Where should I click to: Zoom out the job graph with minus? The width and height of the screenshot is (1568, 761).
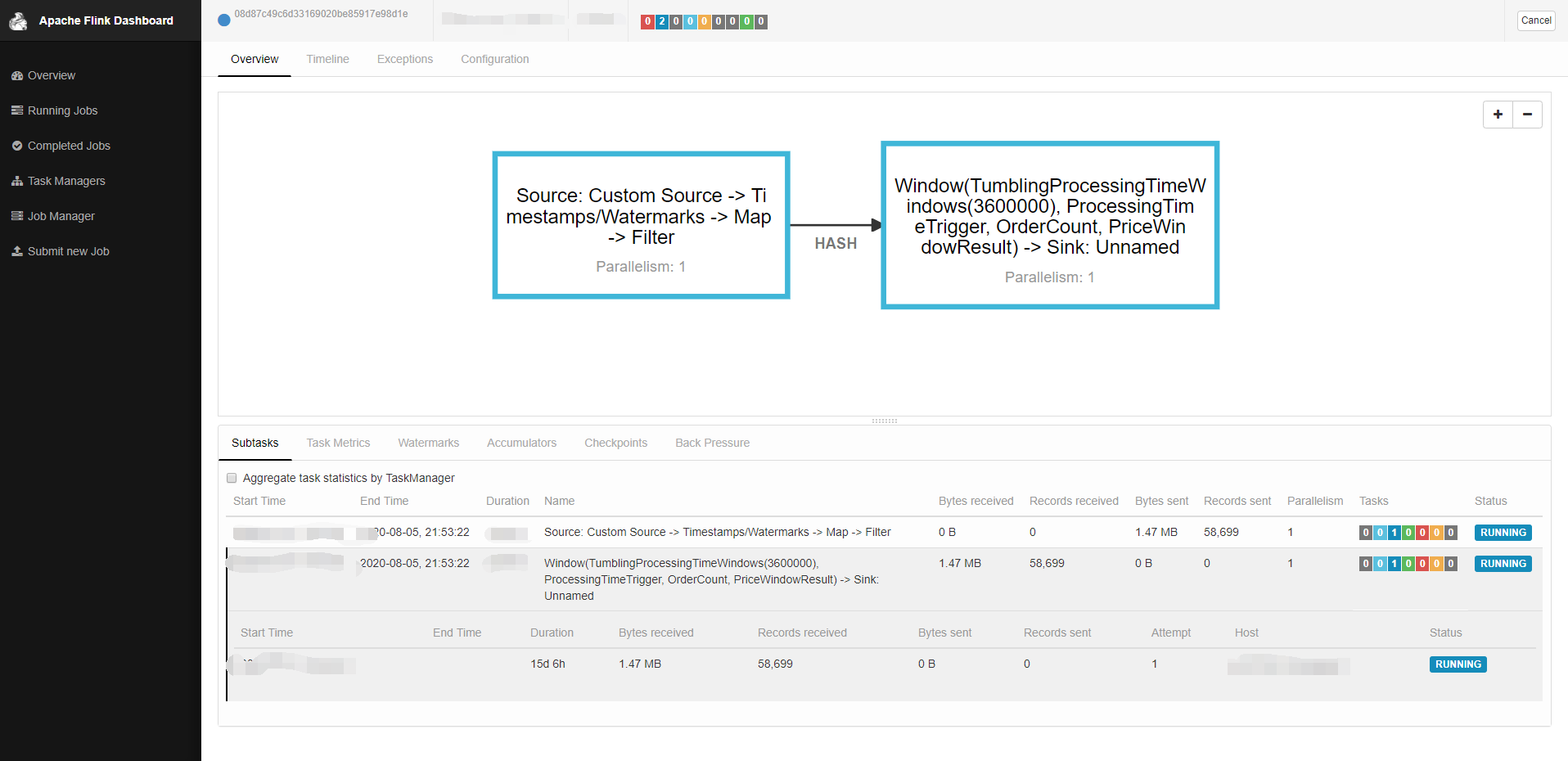(x=1527, y=115)
